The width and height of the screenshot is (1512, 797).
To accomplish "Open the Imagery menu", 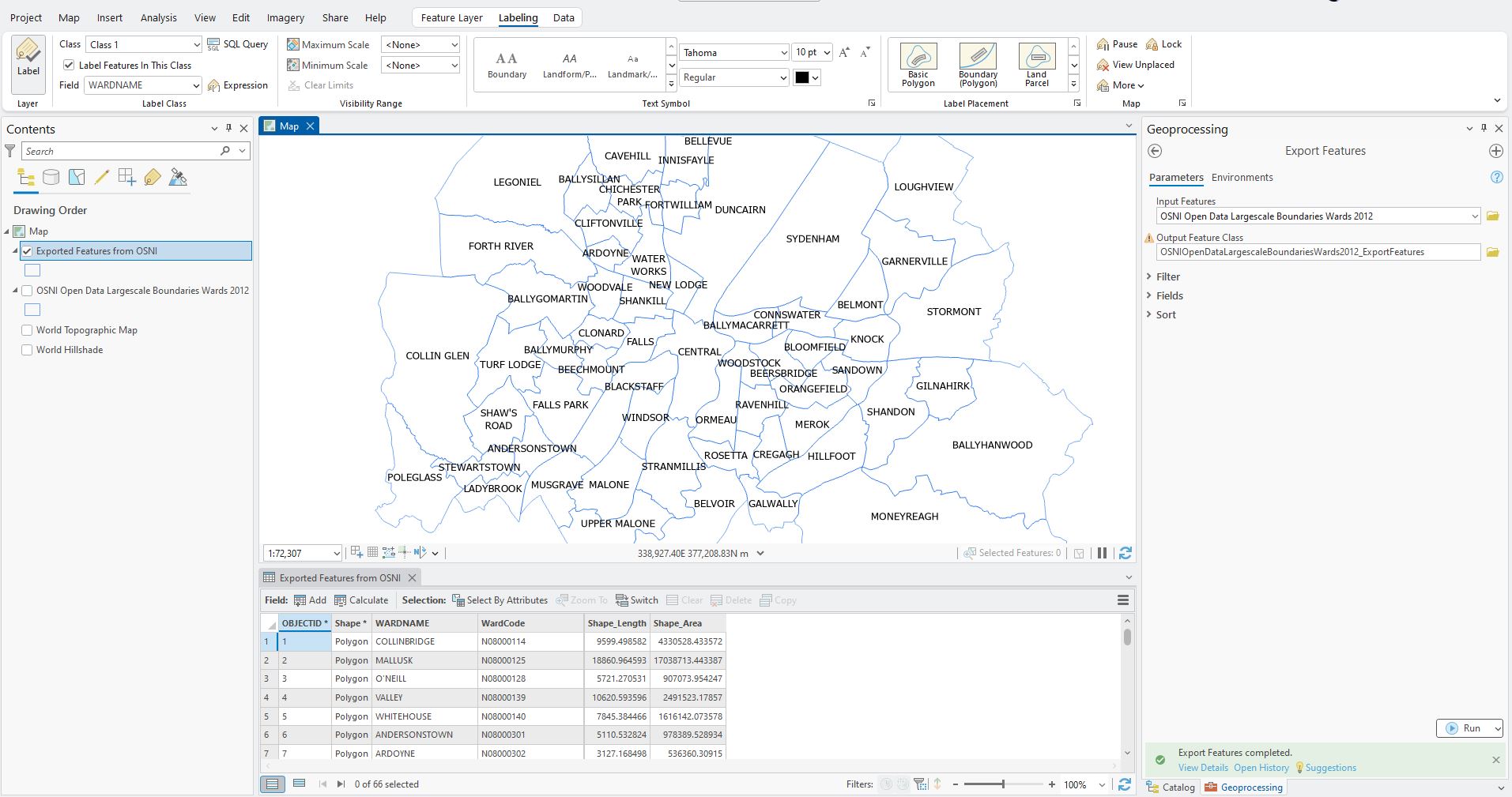I will point(285,17).
